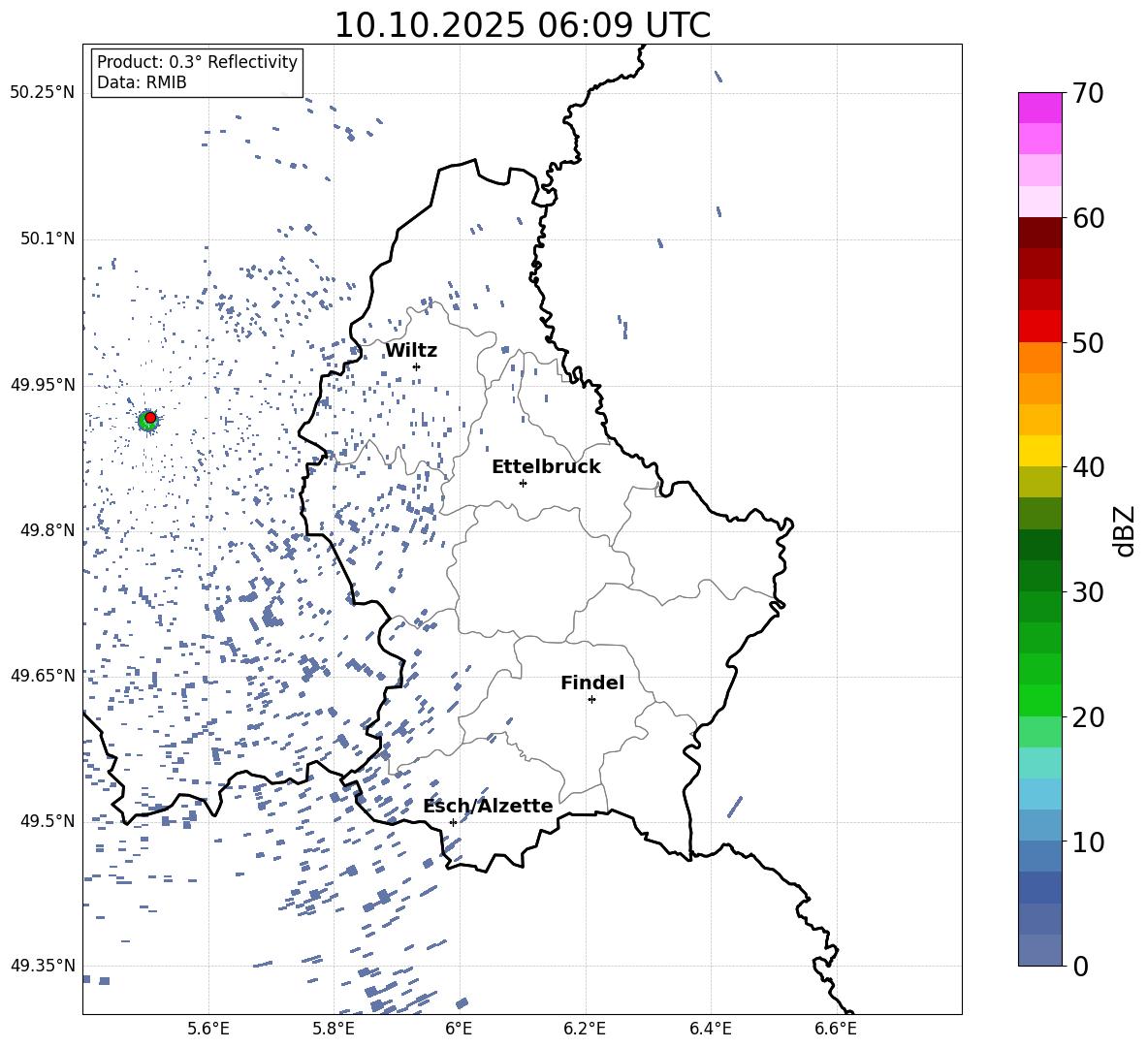
Task: Click the colorbar tick value 20
Action: tap(1088, 717)
